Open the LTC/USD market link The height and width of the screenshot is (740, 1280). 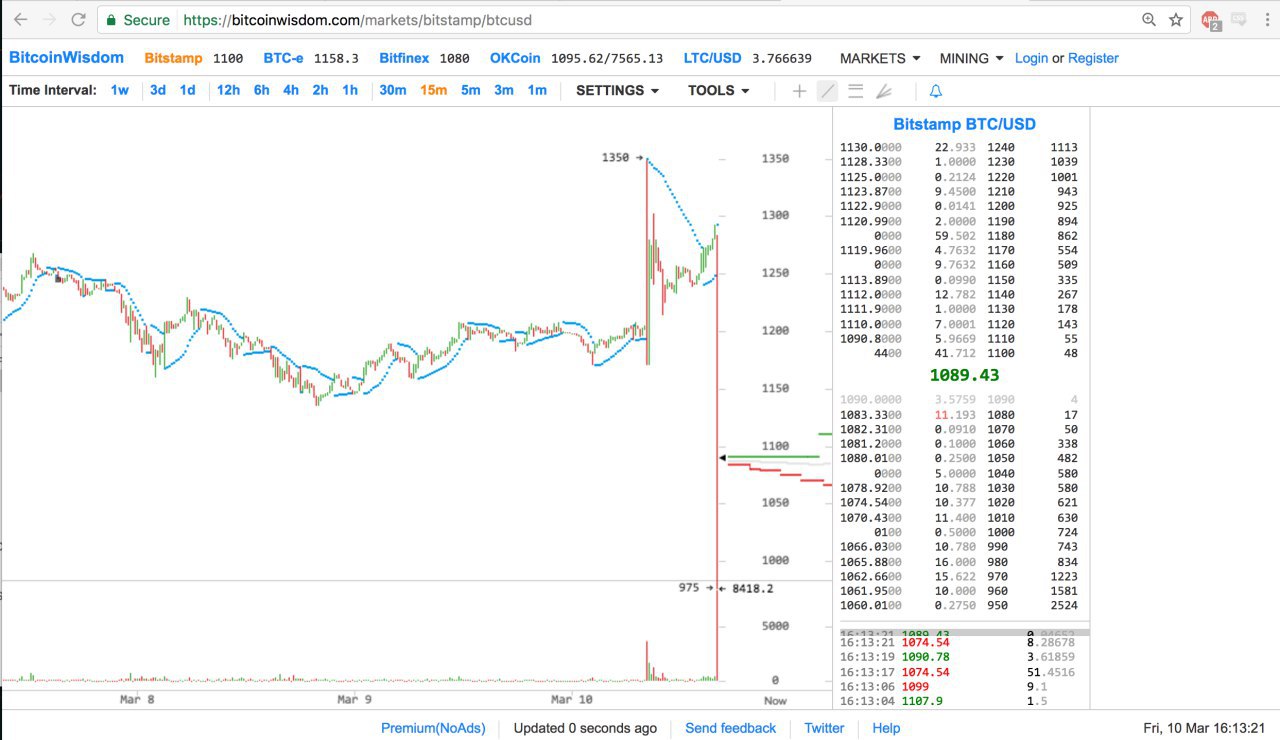click(x=713, y=58)
